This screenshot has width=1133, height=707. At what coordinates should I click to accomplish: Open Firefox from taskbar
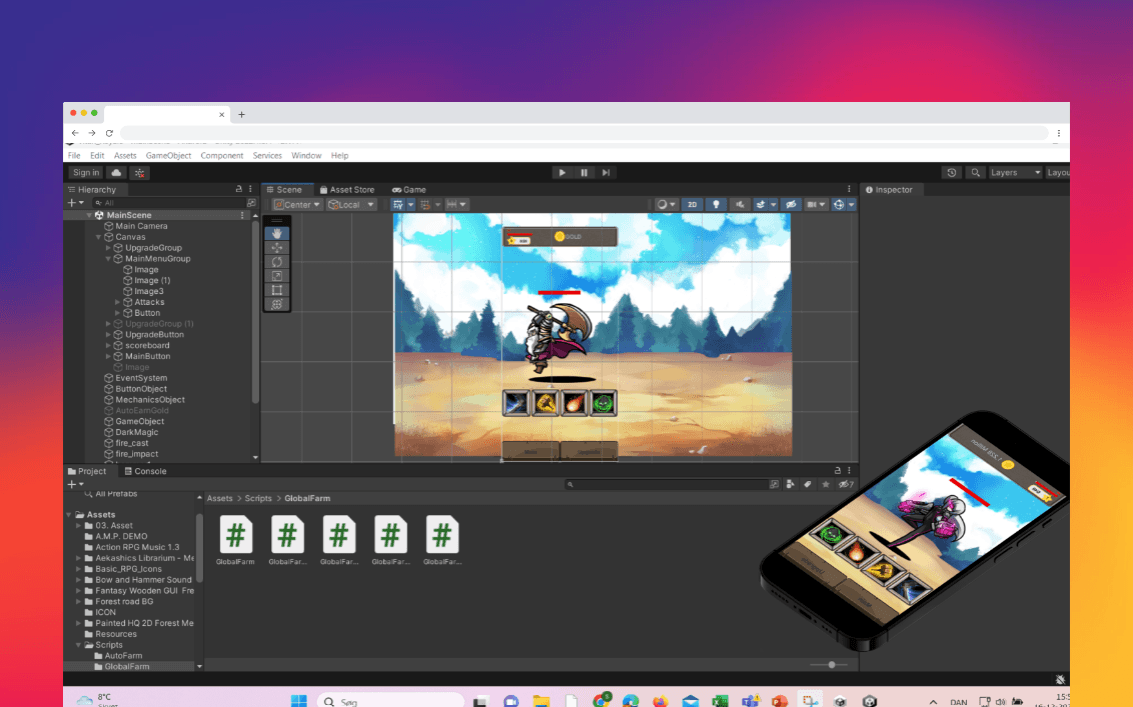660,700
